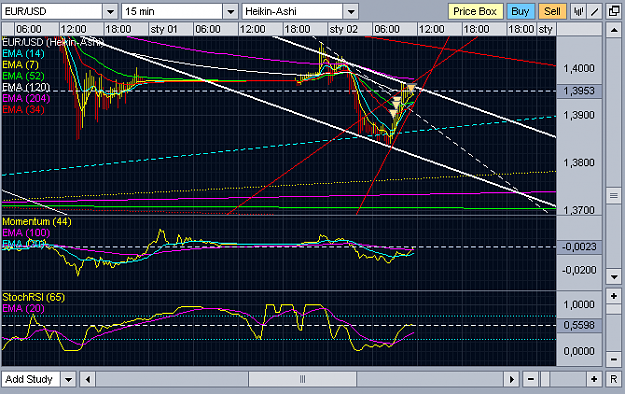Click the EMA (7) legend label
The height and width of the screenshot is (394, 625).
(20, 65)
